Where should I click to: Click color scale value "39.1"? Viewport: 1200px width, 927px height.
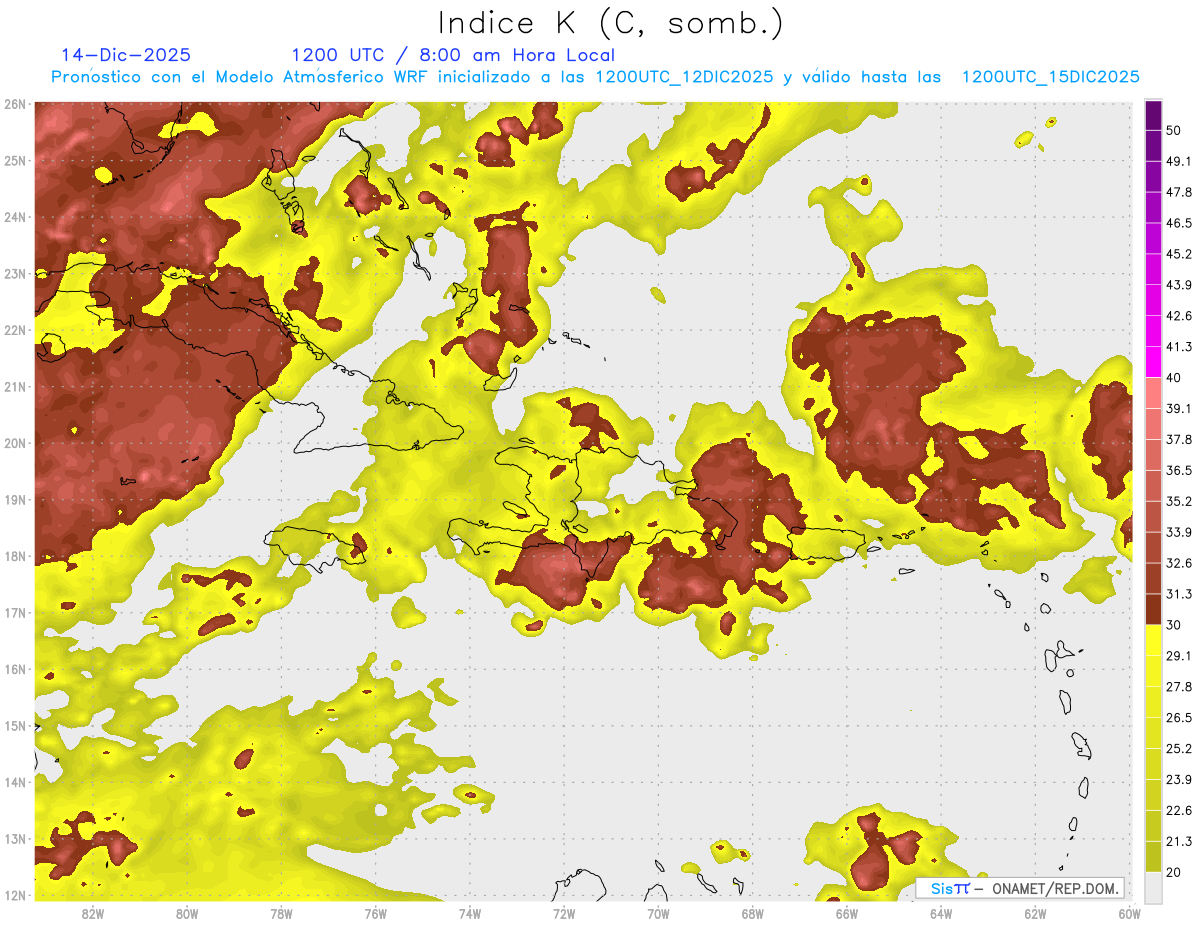click(1178, 408)
